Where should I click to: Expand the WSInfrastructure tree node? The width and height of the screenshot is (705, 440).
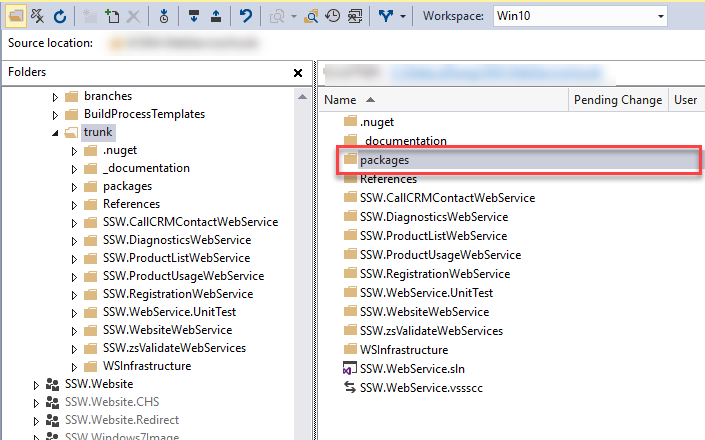click(x=74, y=366)
